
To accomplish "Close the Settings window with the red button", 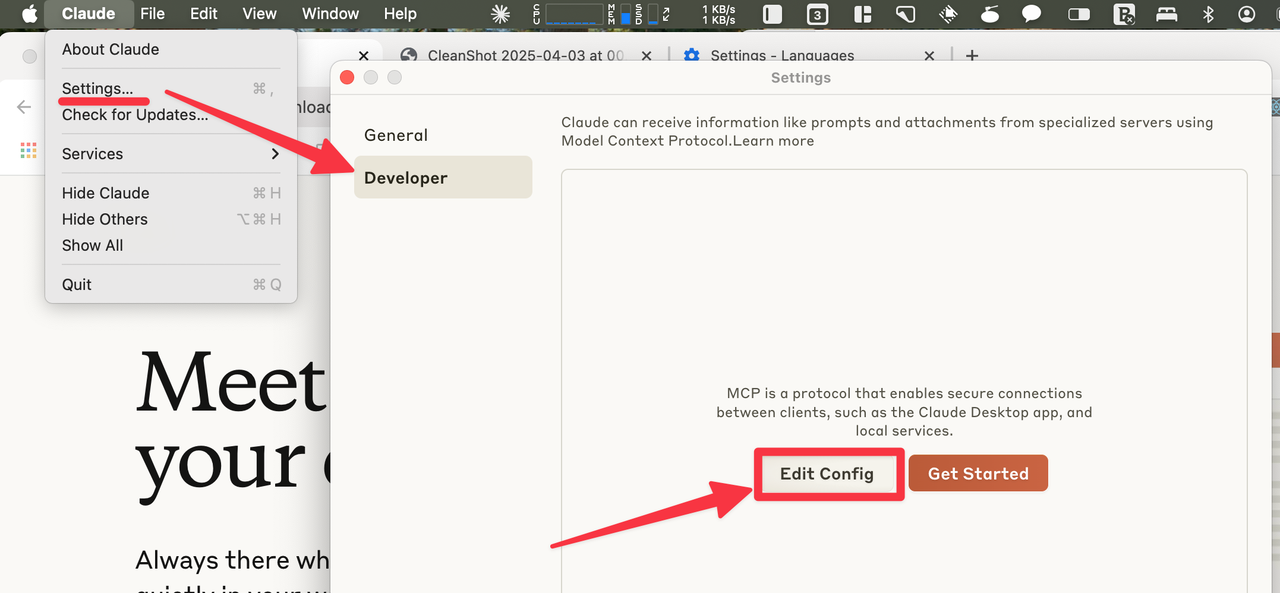I will point(347,77).
